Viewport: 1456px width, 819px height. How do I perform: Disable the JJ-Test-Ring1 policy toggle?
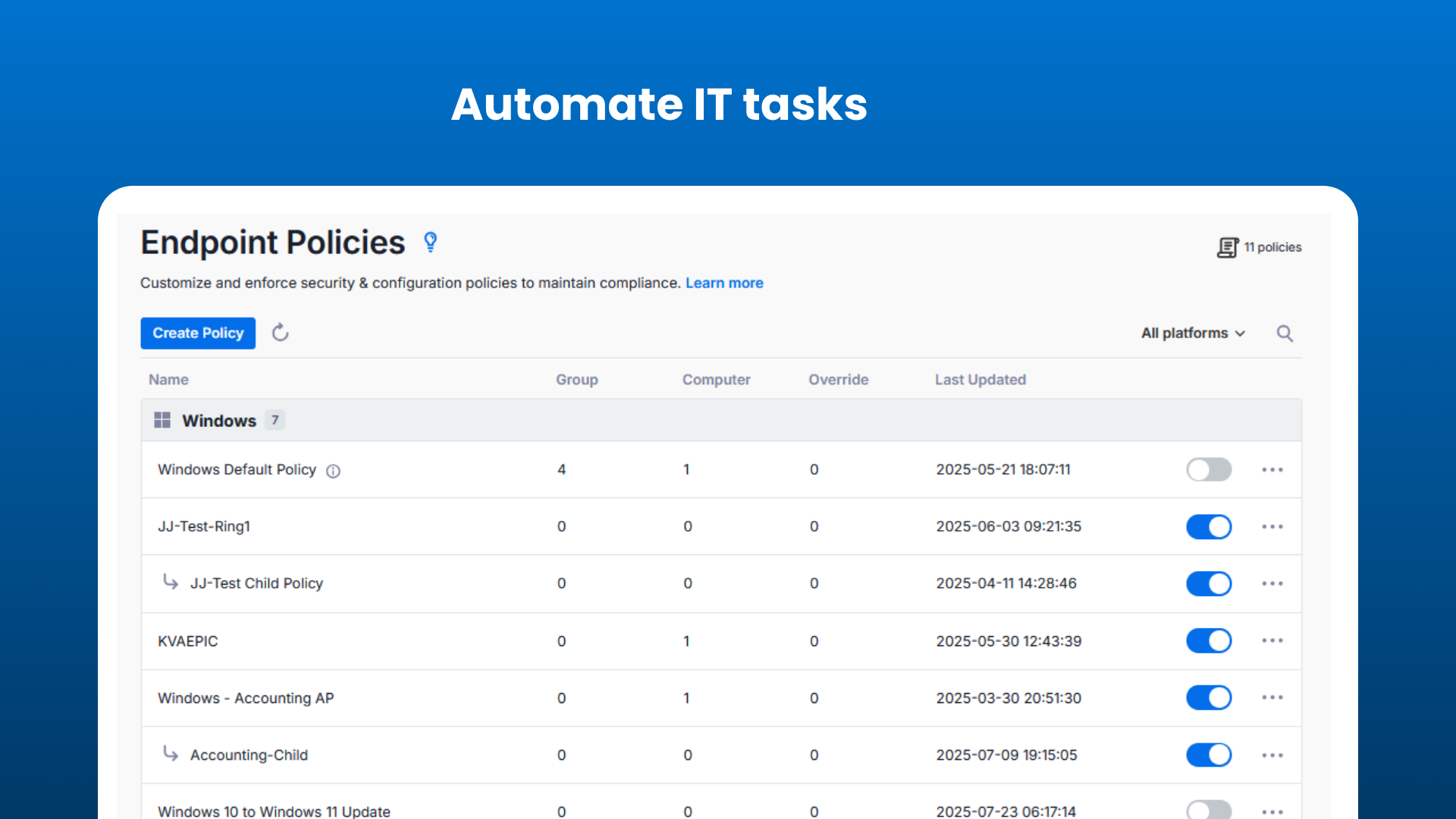(x=1209, y=526)
